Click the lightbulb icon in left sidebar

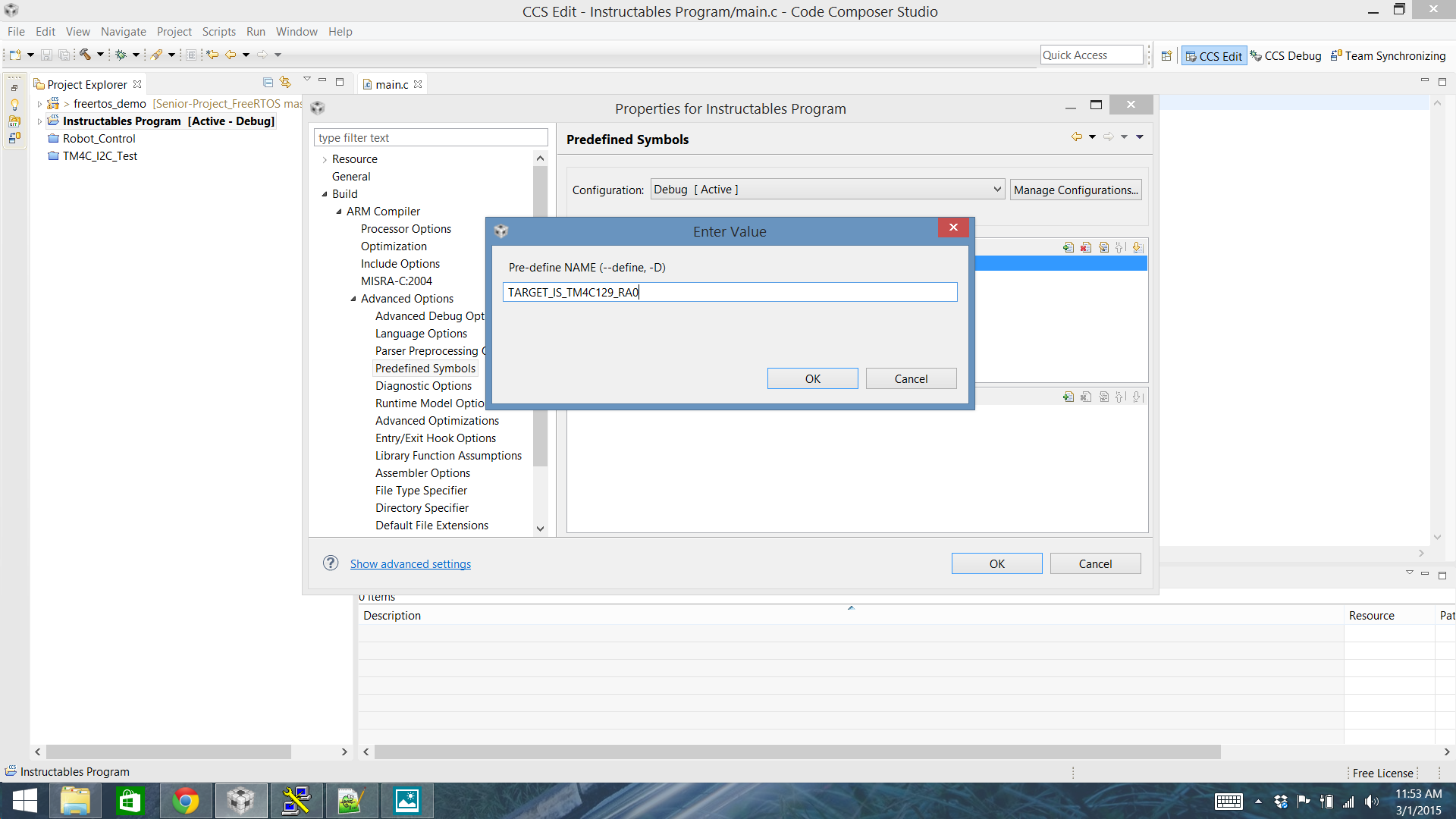14,105
